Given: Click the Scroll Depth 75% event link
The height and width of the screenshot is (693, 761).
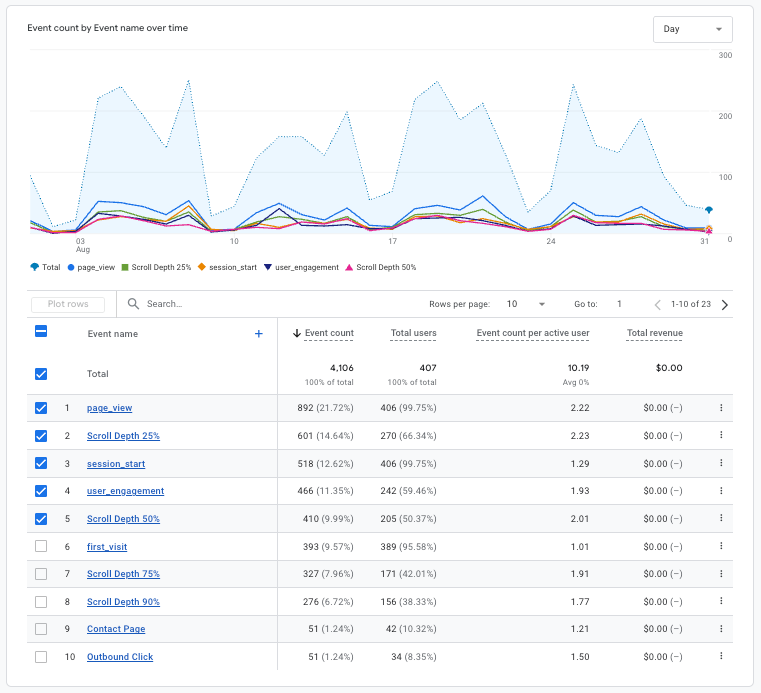Looking at the screenshot, I should coord(123,574).
